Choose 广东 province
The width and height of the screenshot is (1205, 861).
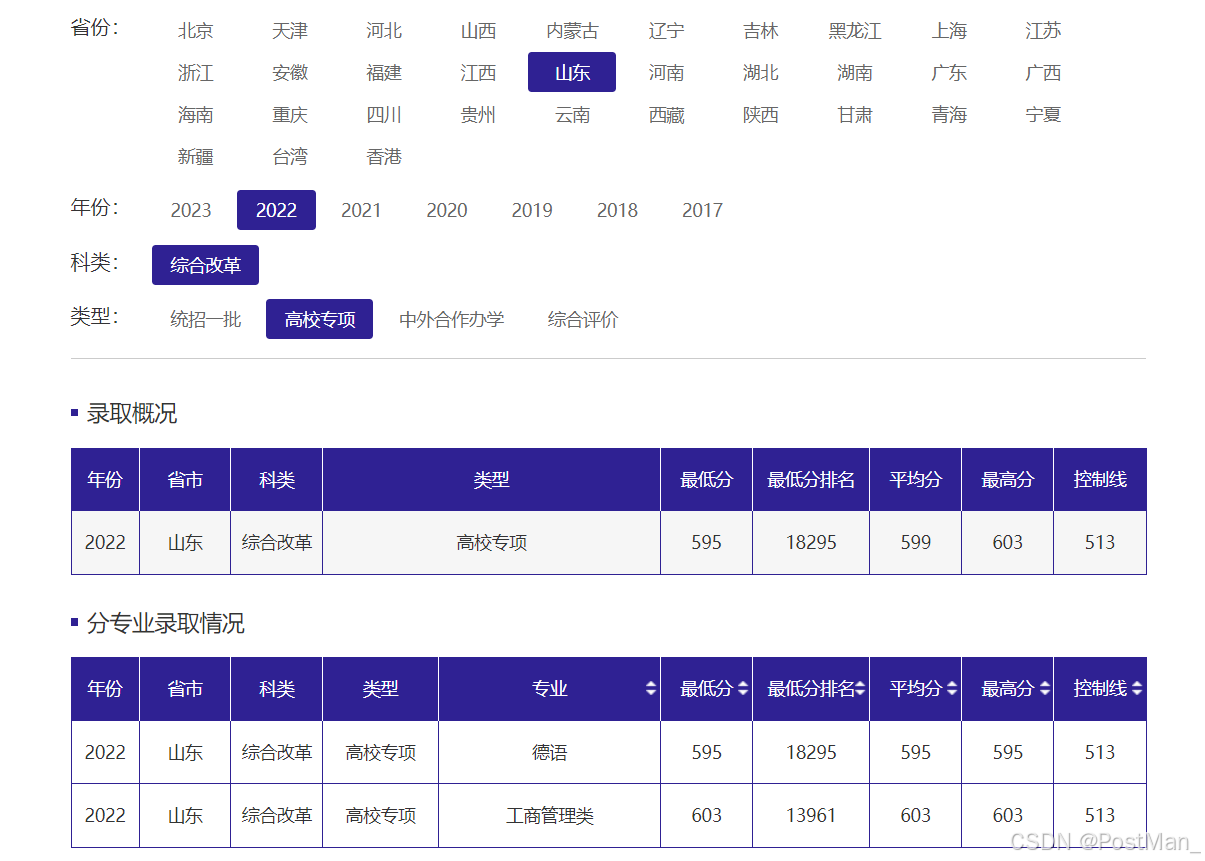click(949, 73)
